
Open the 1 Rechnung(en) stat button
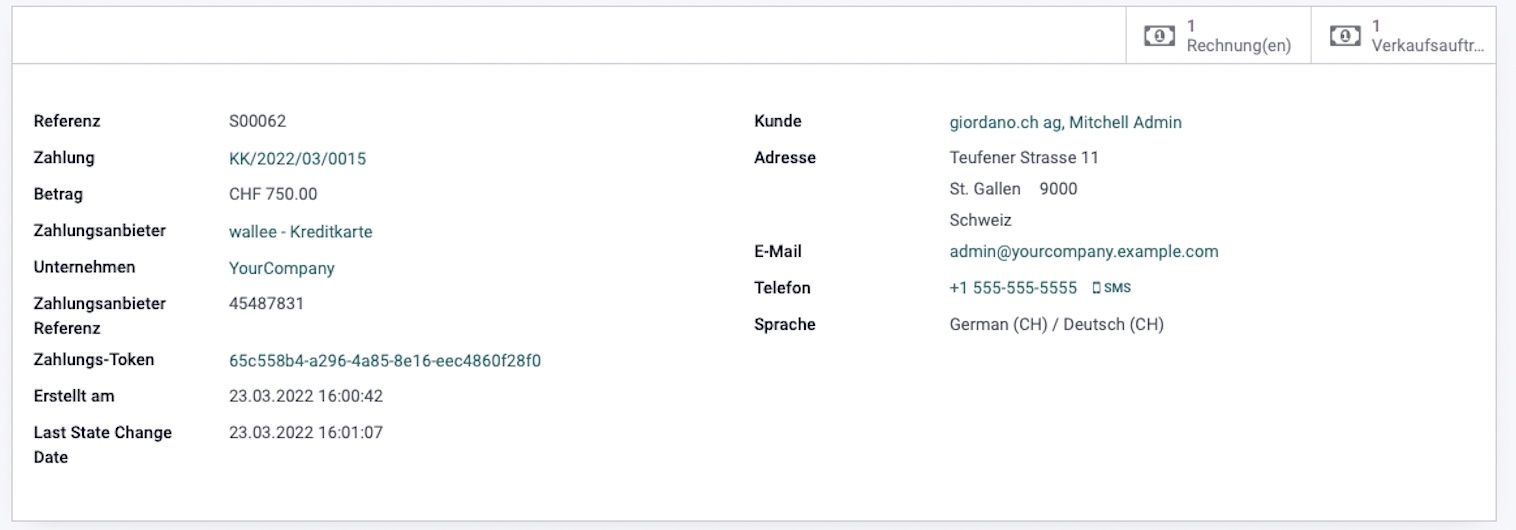point(1218,36)
